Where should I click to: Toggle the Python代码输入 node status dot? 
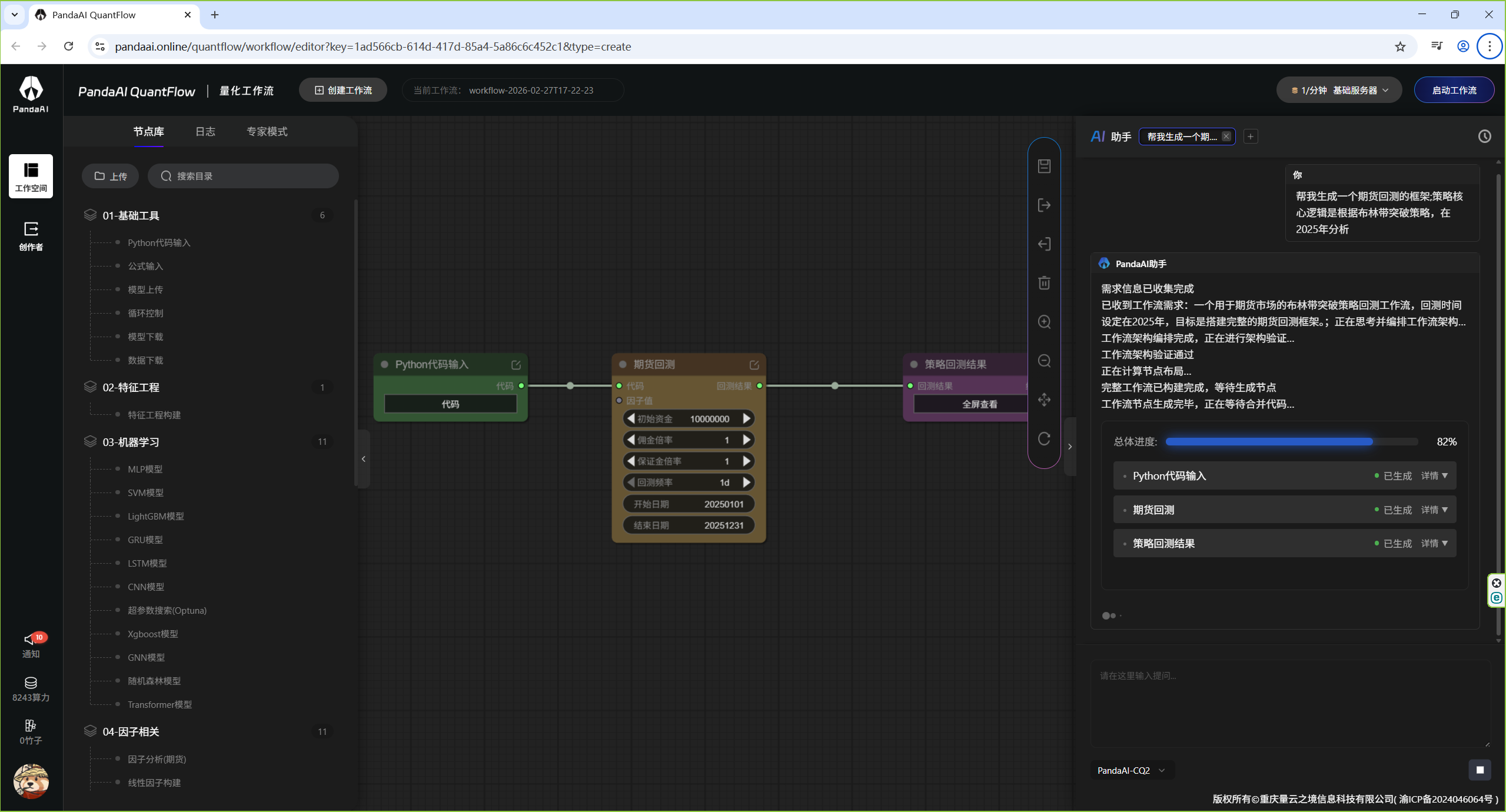tap(384, 365)
